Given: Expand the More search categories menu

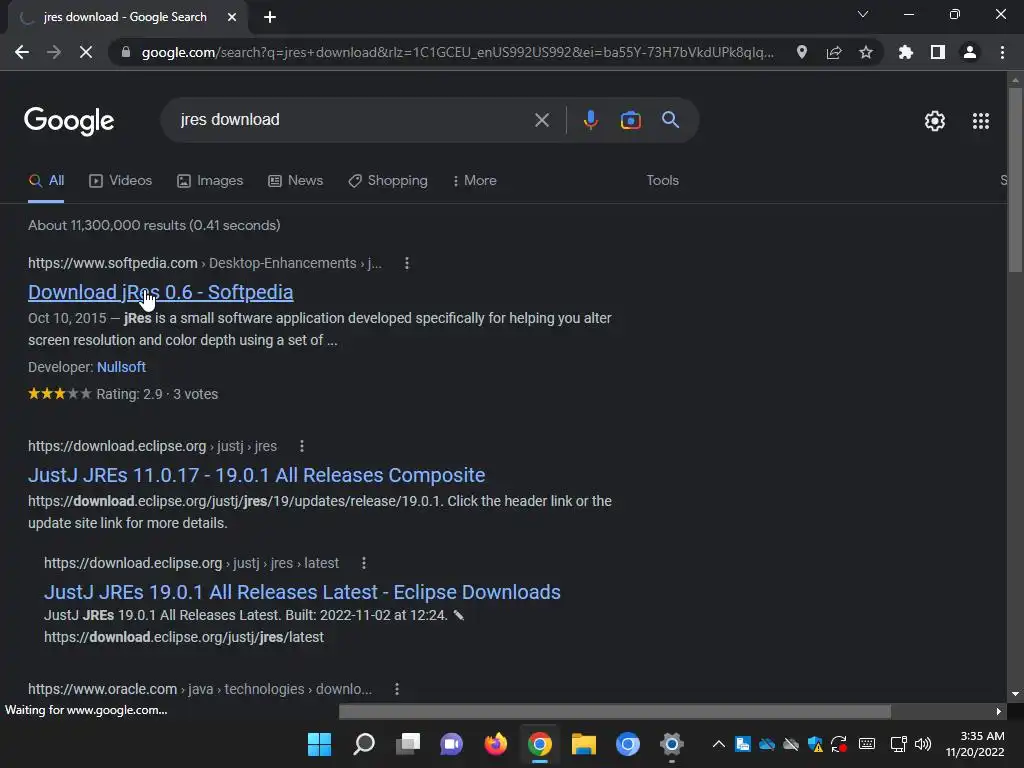Looking at the screenshot, I should (x=475, y=180).
